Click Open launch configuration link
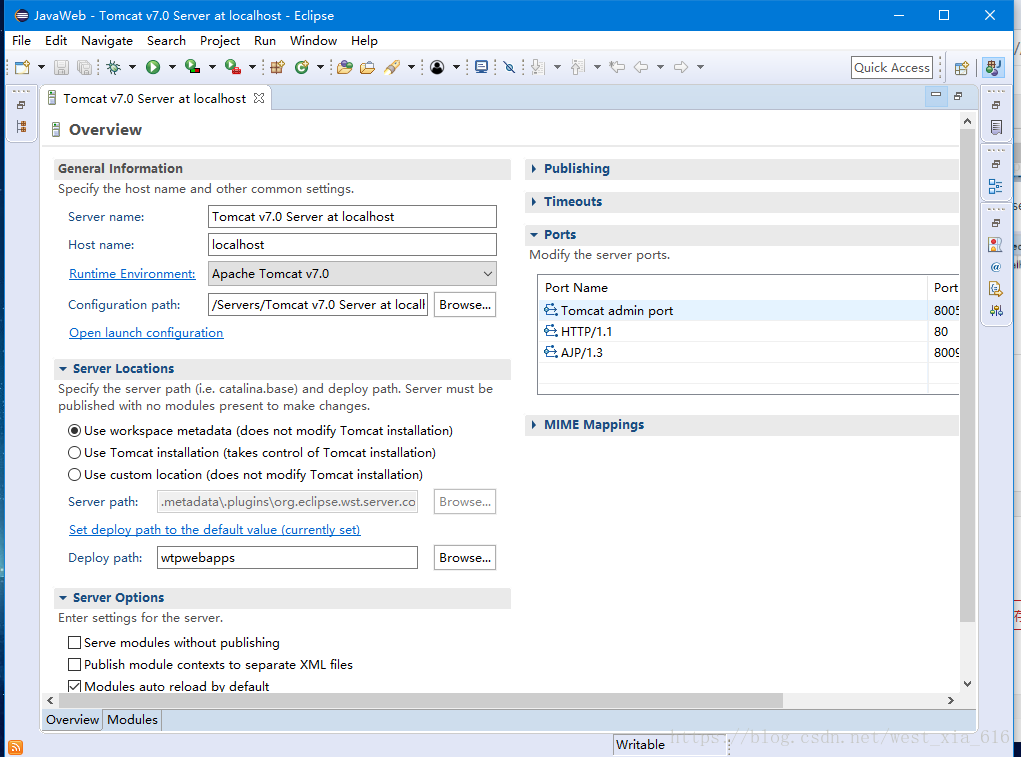The image size is (1021, 757). pyautogui.click(x=146, y=333)
